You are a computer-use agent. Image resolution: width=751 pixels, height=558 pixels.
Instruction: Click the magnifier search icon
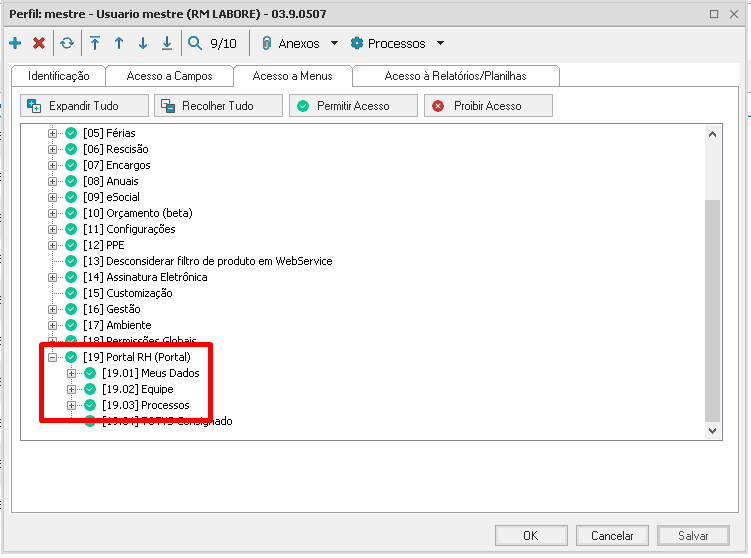[194, 43]
